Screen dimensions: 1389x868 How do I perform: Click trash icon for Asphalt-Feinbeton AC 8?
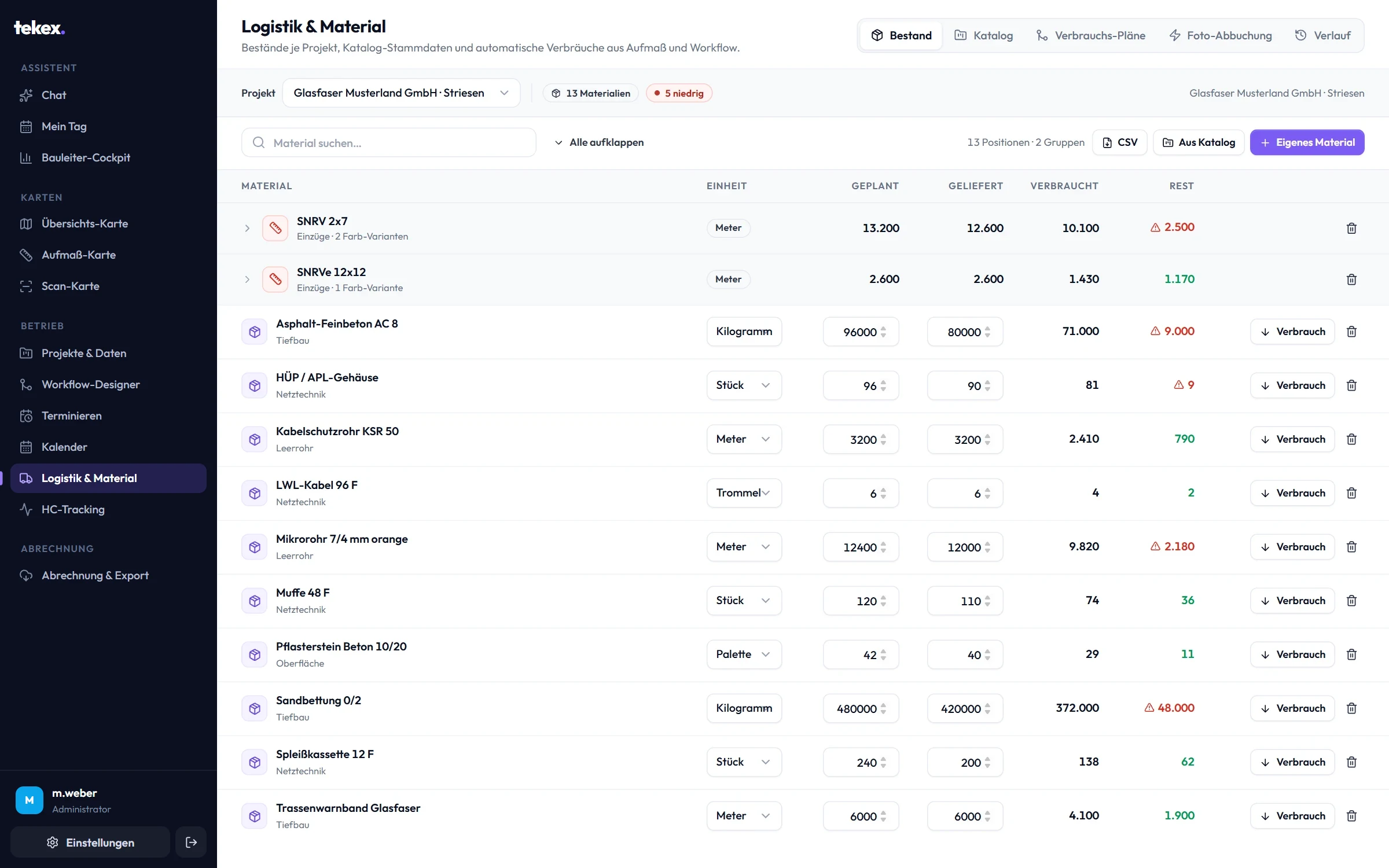tap(1351, 332)
